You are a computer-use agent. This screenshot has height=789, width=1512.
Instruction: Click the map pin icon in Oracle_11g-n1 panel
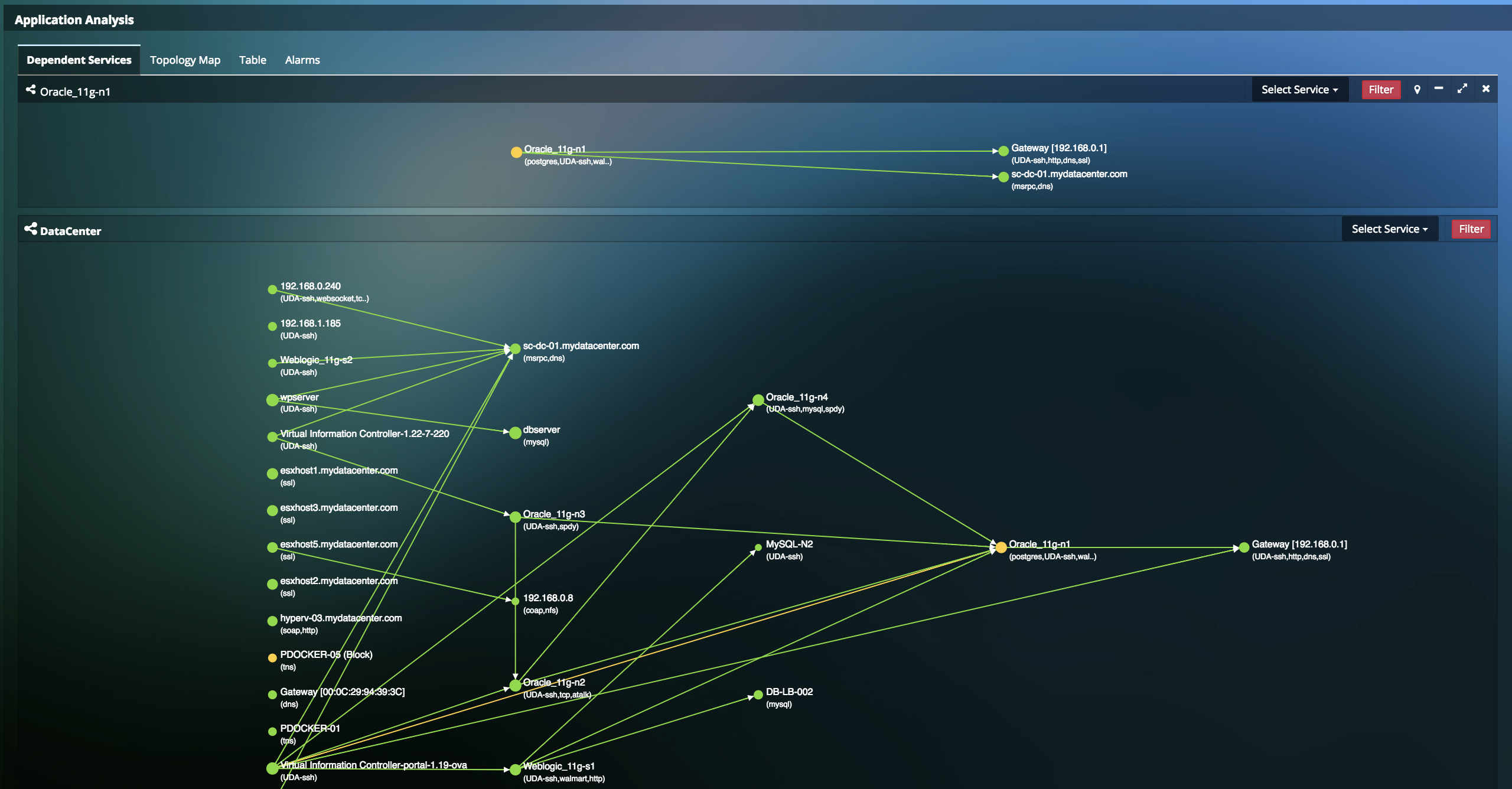pos(1417,90)
